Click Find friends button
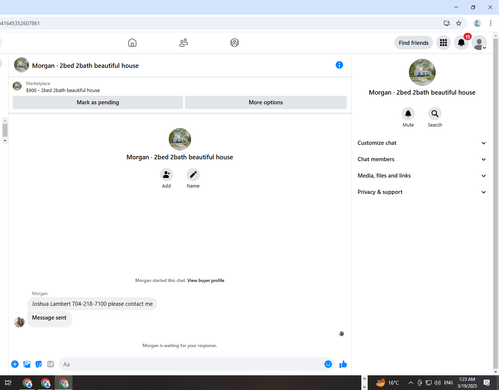 click(x=413, y=43)
